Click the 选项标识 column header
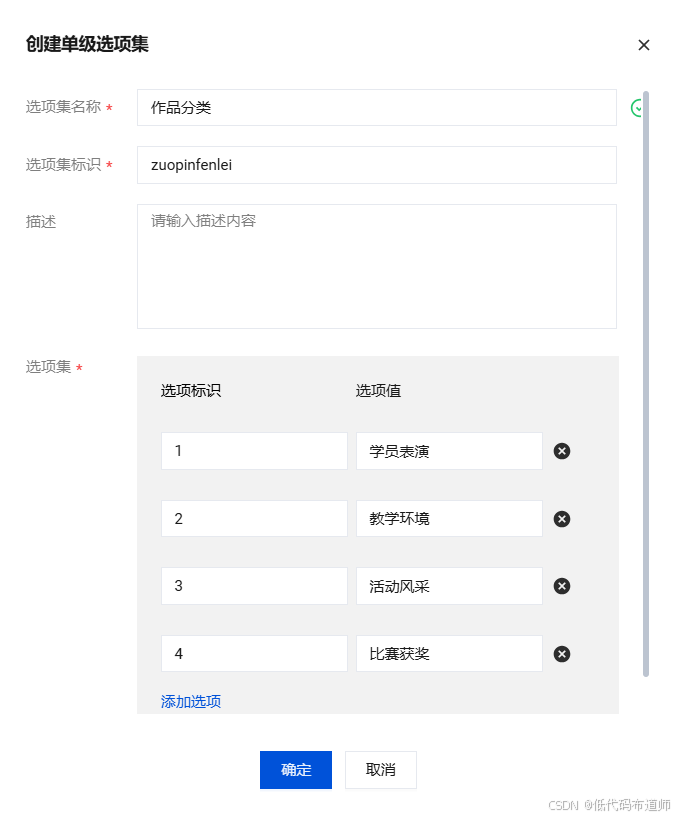The height and width of the screenshot is (819, 678). 191,391
